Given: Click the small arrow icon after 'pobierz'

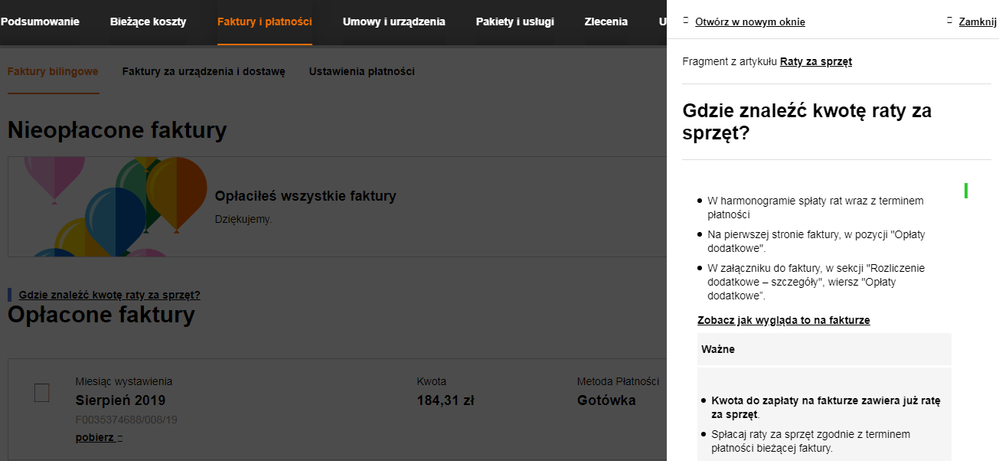Looking at the screenshot, I should pos(120,438).
